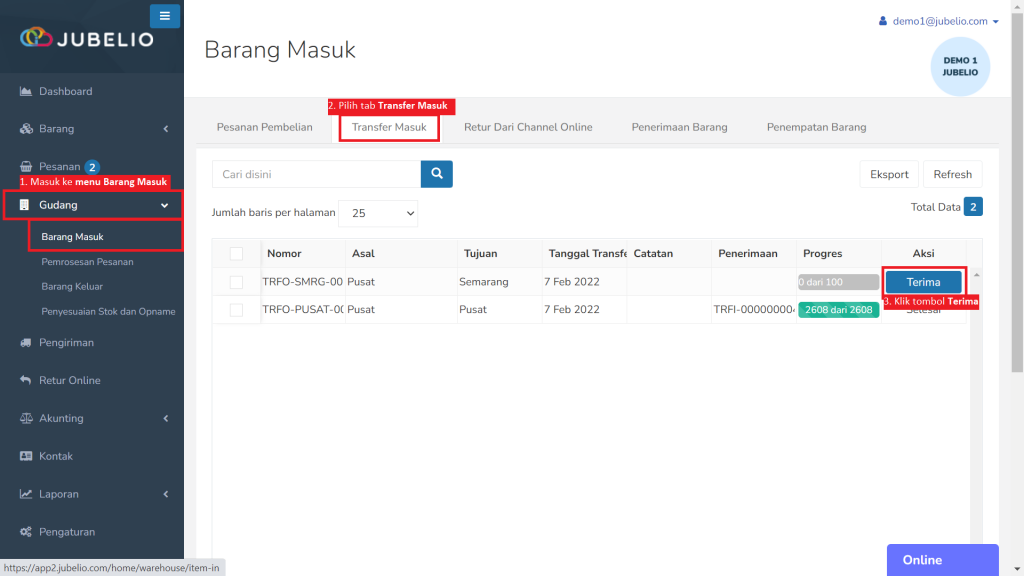Open the Online chat button

942,560
